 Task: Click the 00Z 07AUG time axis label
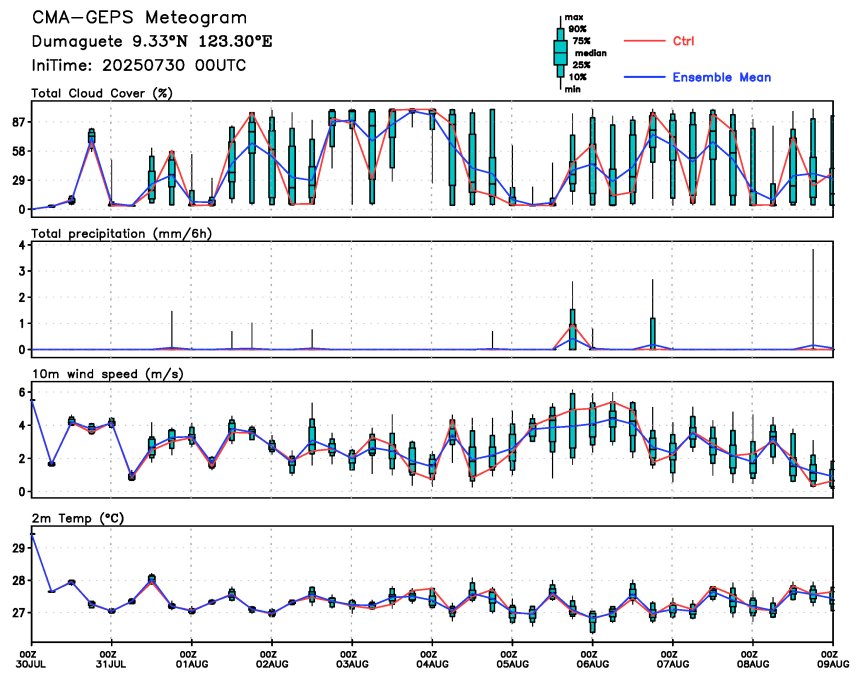[x=672, y=659]
